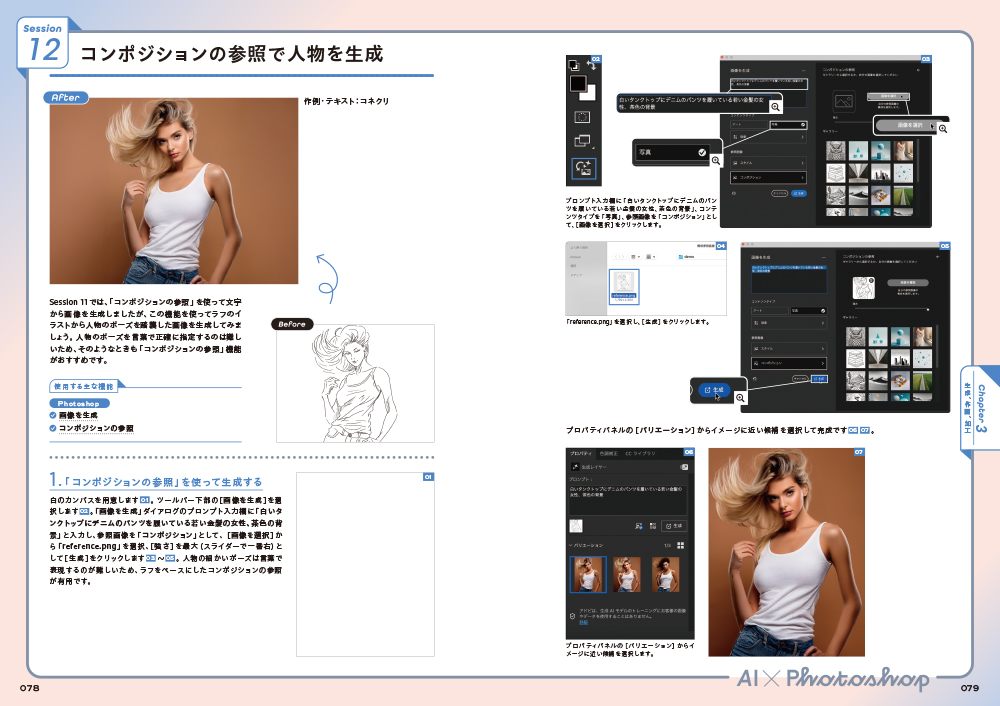Toggle grid view icon in Variations section
Screen dimensions: 1000x706
point(680,545)
